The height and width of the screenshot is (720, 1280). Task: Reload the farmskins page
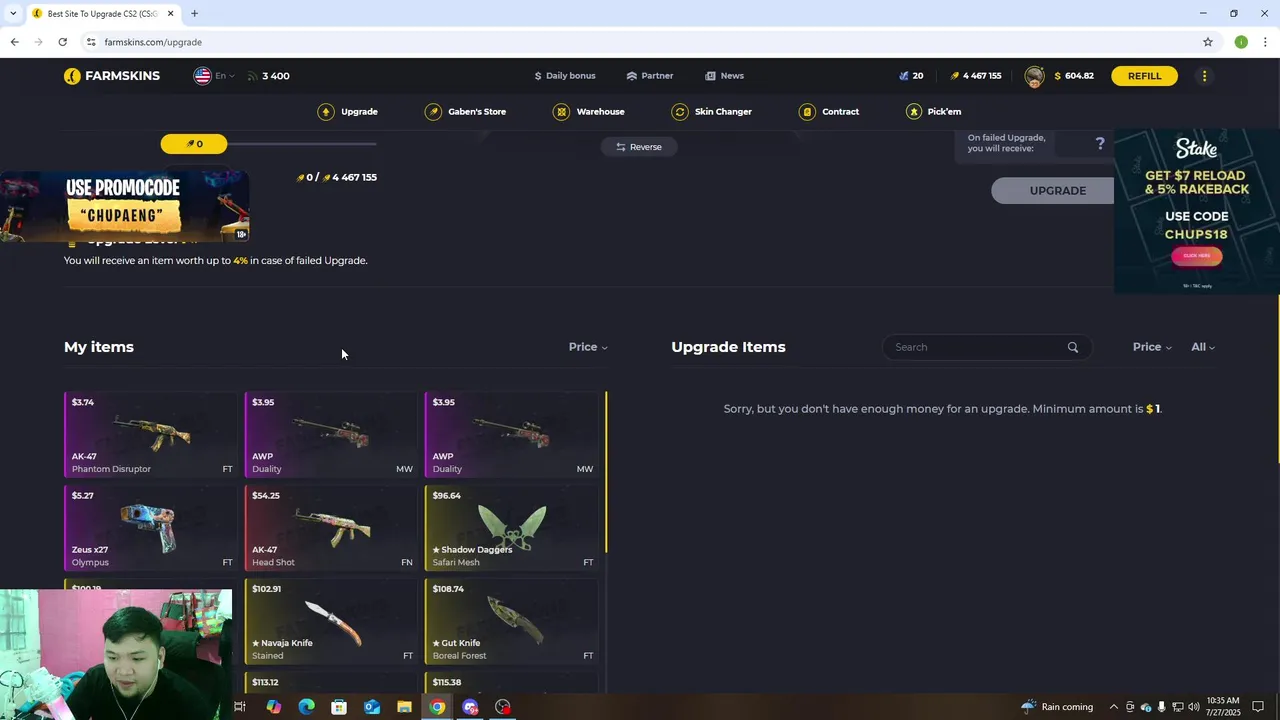(x=62, y=42)
